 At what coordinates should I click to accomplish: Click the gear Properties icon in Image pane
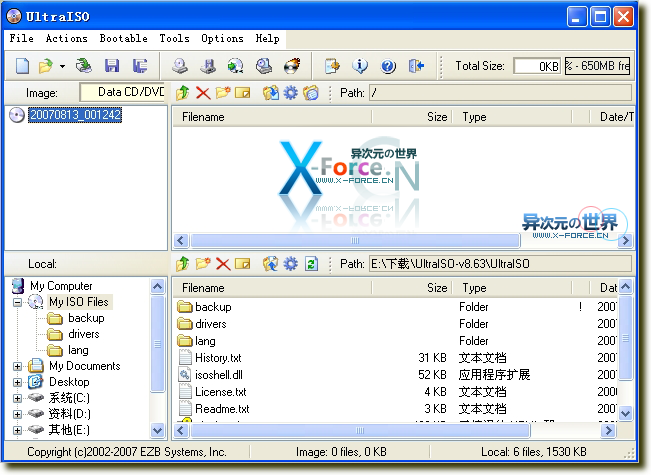click(x=291, y=92)
